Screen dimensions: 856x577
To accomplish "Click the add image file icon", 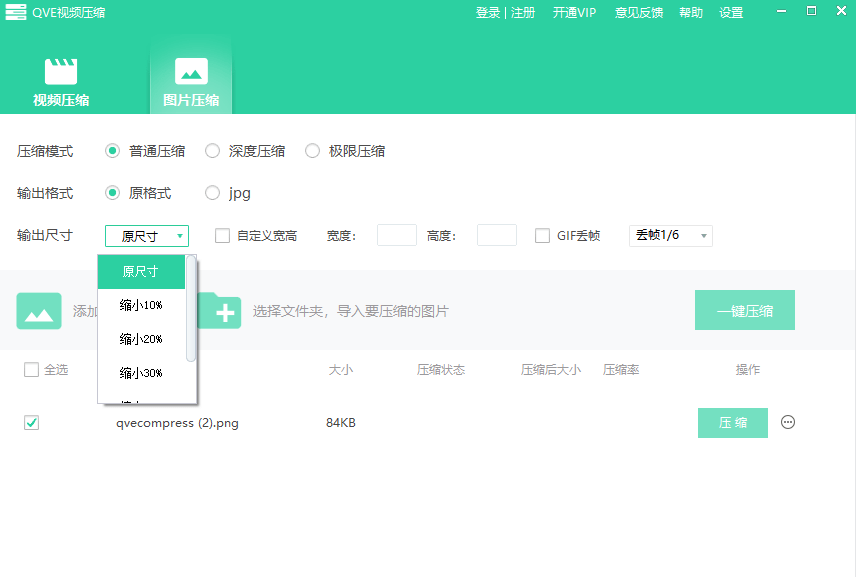I will 39,311.
